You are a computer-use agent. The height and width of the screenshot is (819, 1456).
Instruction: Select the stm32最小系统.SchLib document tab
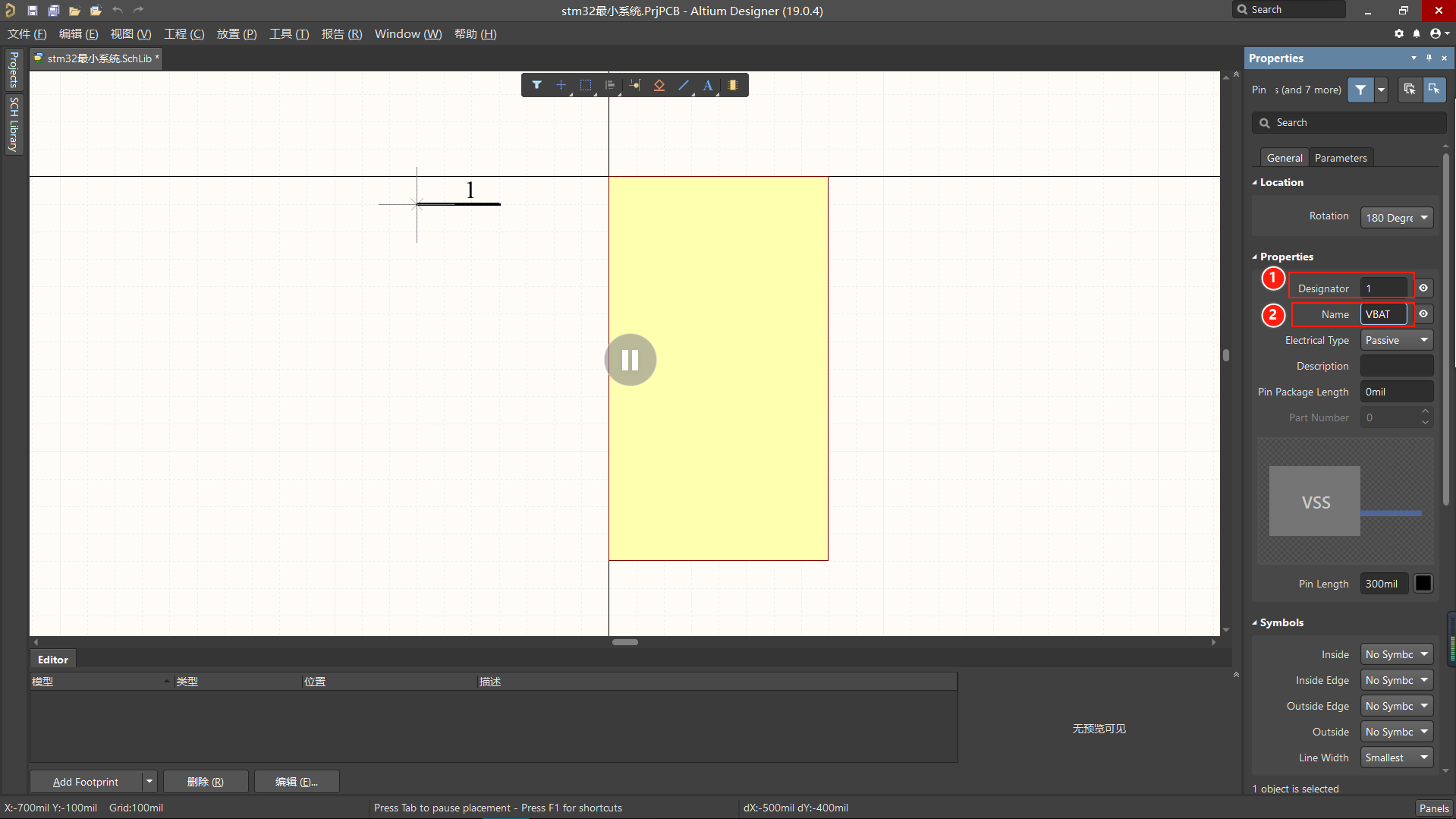[x=96, y=58]
